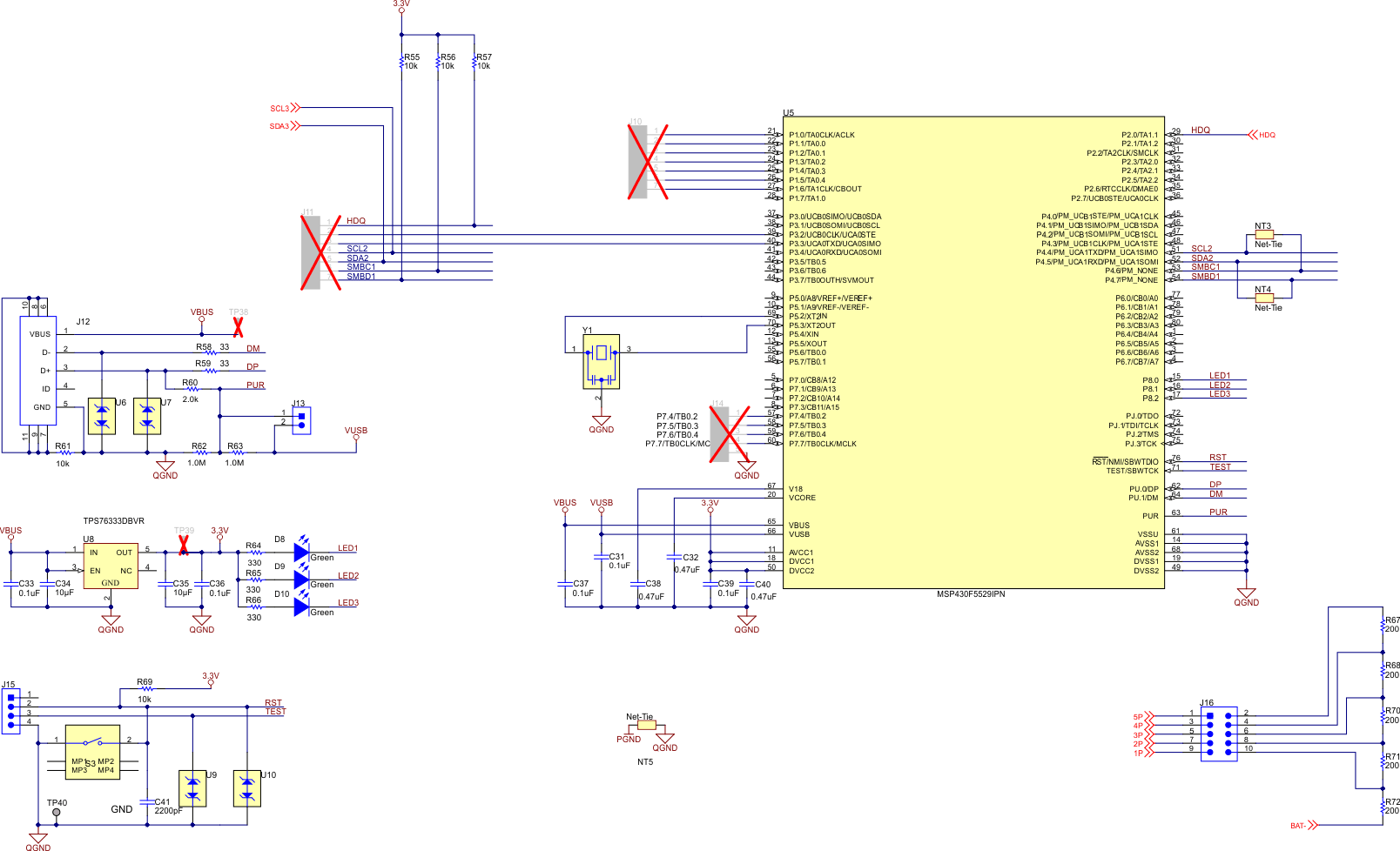Click the J13 two-pin connector

301,421
